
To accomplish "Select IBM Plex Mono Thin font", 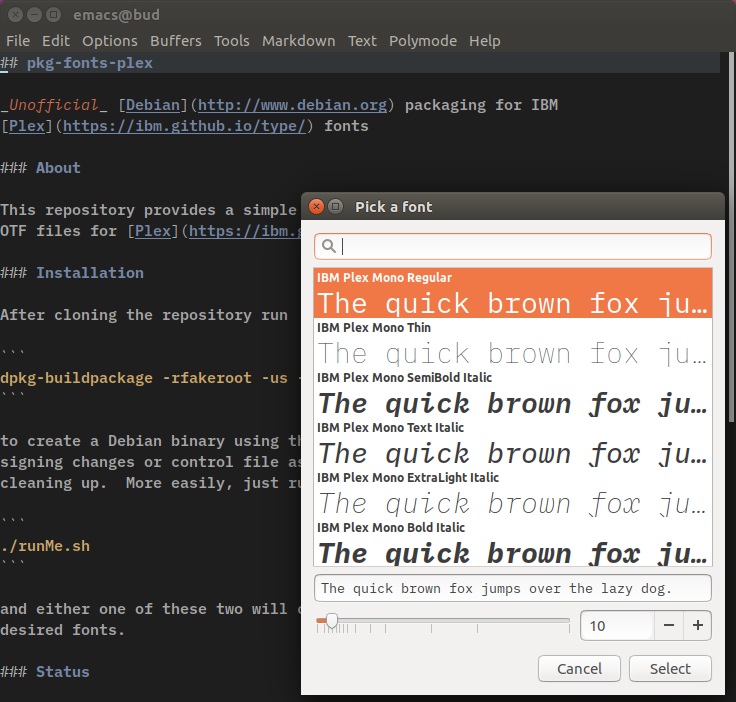I will [513, 343].
